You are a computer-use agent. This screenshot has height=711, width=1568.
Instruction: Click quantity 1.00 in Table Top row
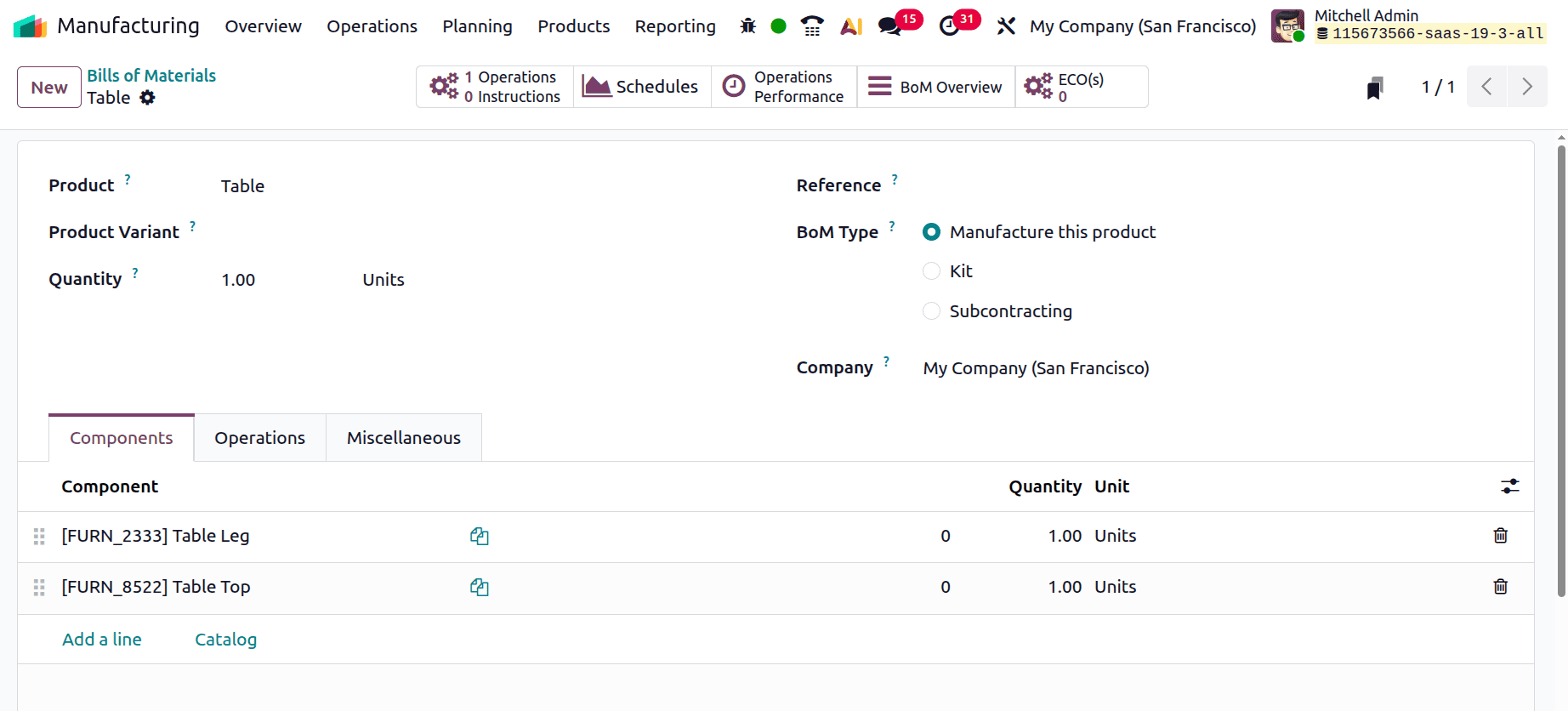pyautogui.click(x=1065, y=587)
